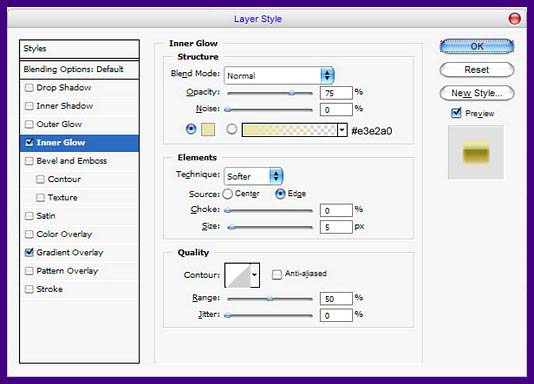This screenshot has width=534, height=384.
Task: Click the Jitter slider handle
Action: (x=228, y=316)
